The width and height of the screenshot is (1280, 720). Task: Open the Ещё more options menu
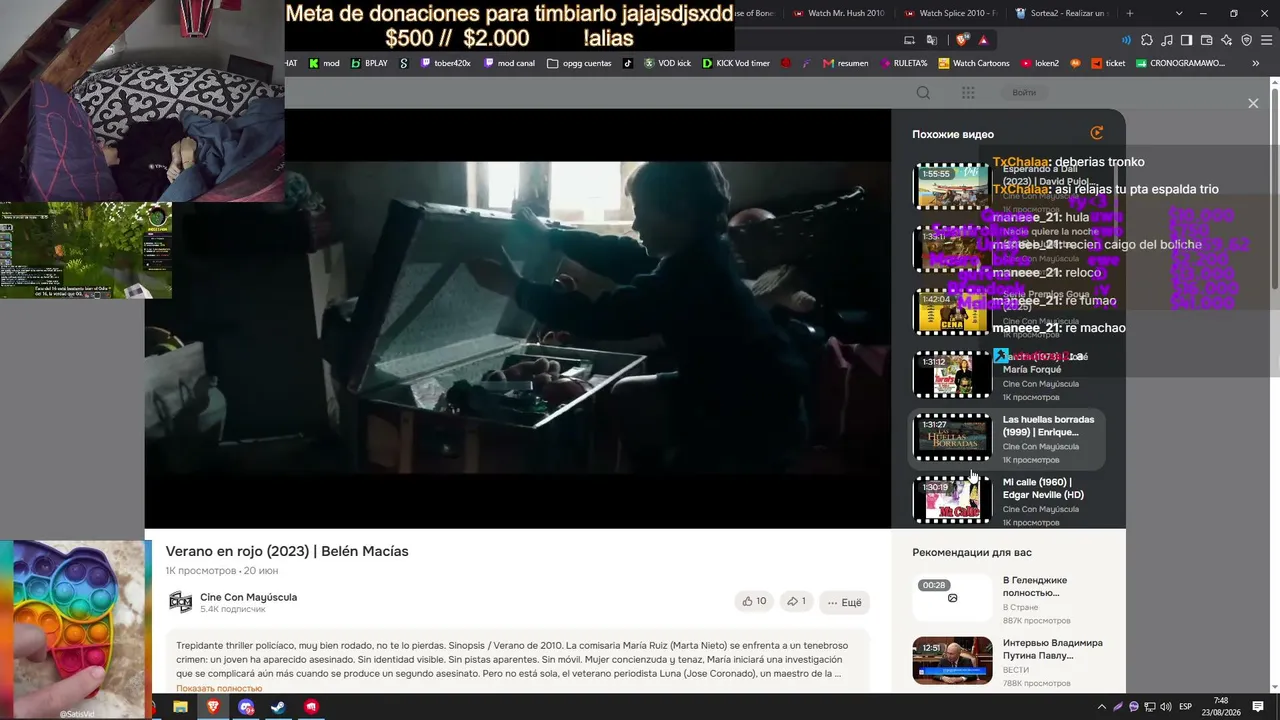tap(844, 602)
